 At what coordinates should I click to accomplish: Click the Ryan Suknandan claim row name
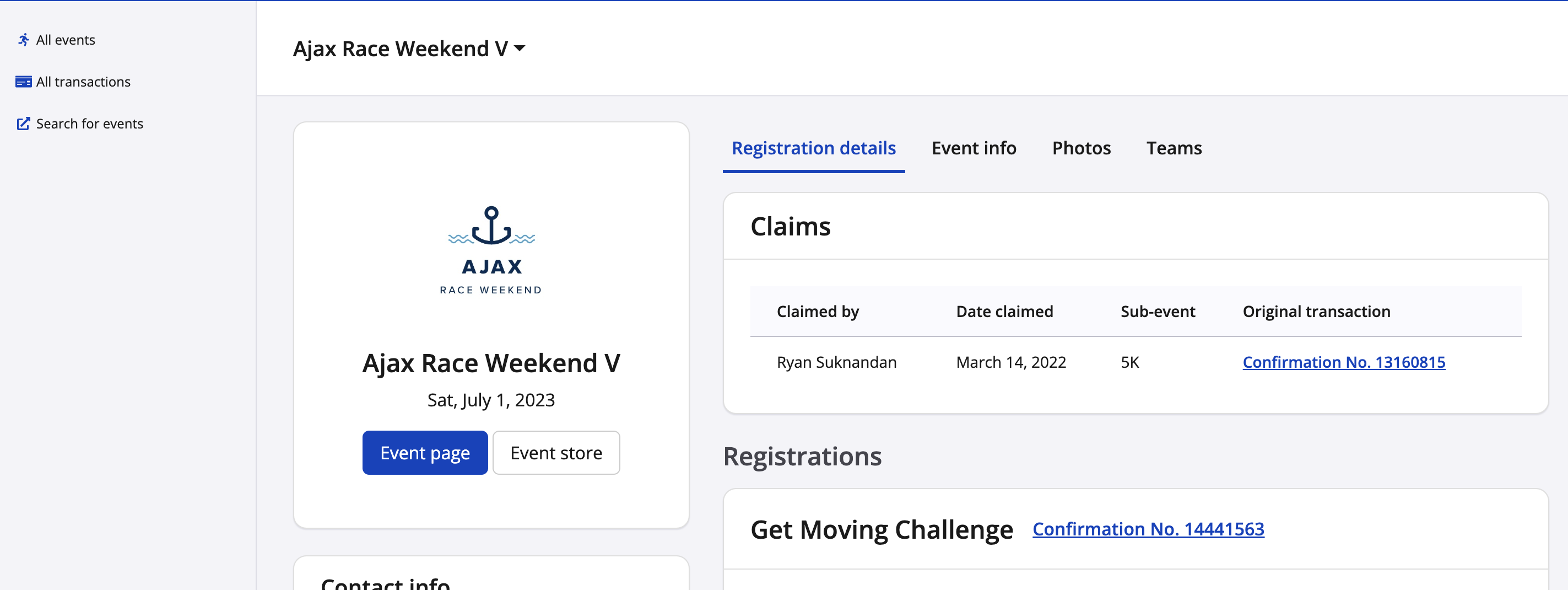(x=836, y=362)
